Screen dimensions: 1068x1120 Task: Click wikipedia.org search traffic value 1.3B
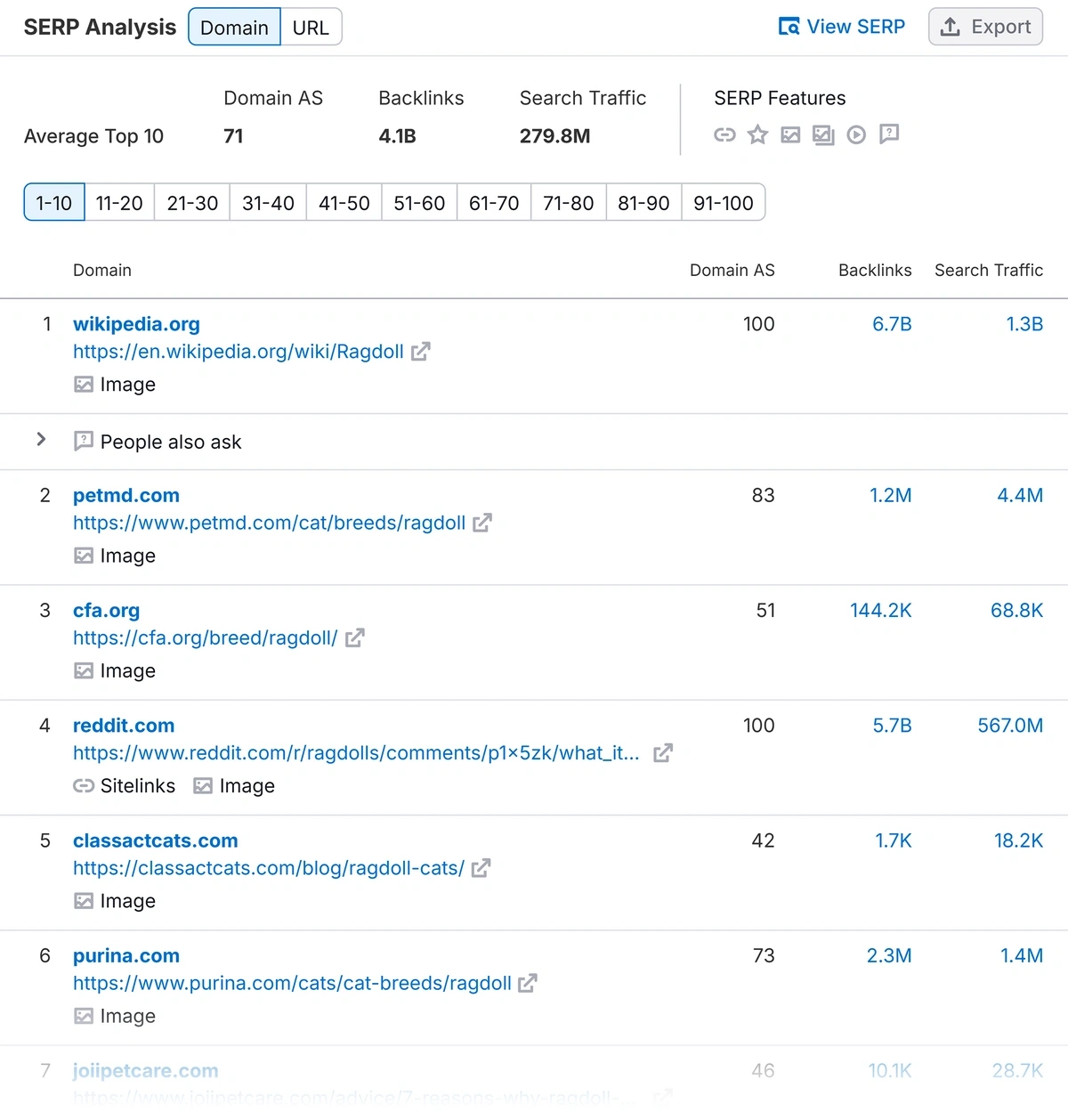(1024, 324)
